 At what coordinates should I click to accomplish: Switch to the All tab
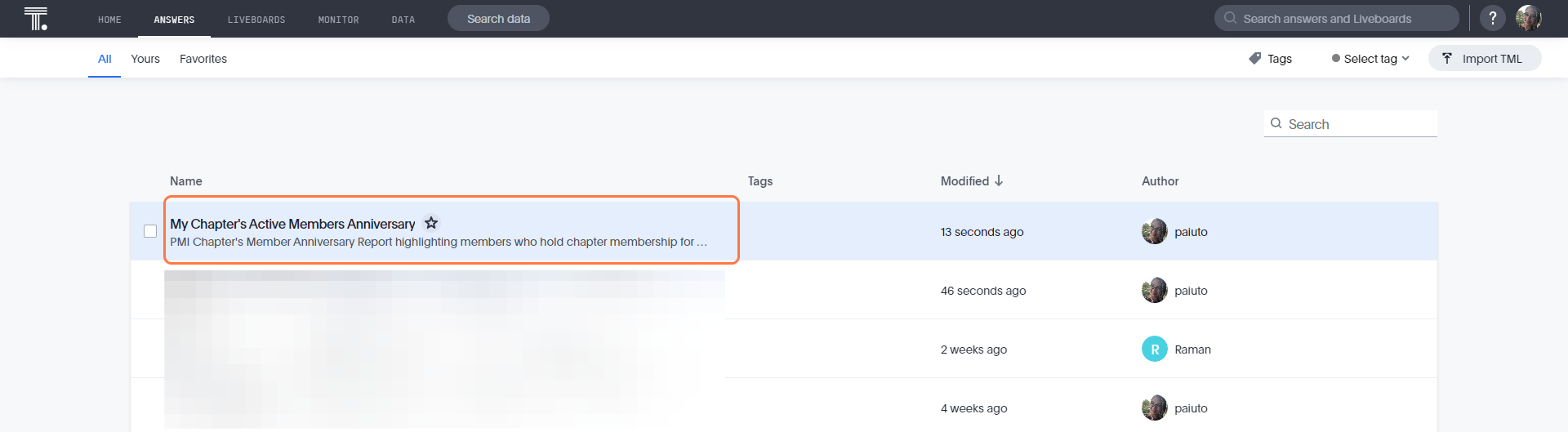click(x=105, y=59)
